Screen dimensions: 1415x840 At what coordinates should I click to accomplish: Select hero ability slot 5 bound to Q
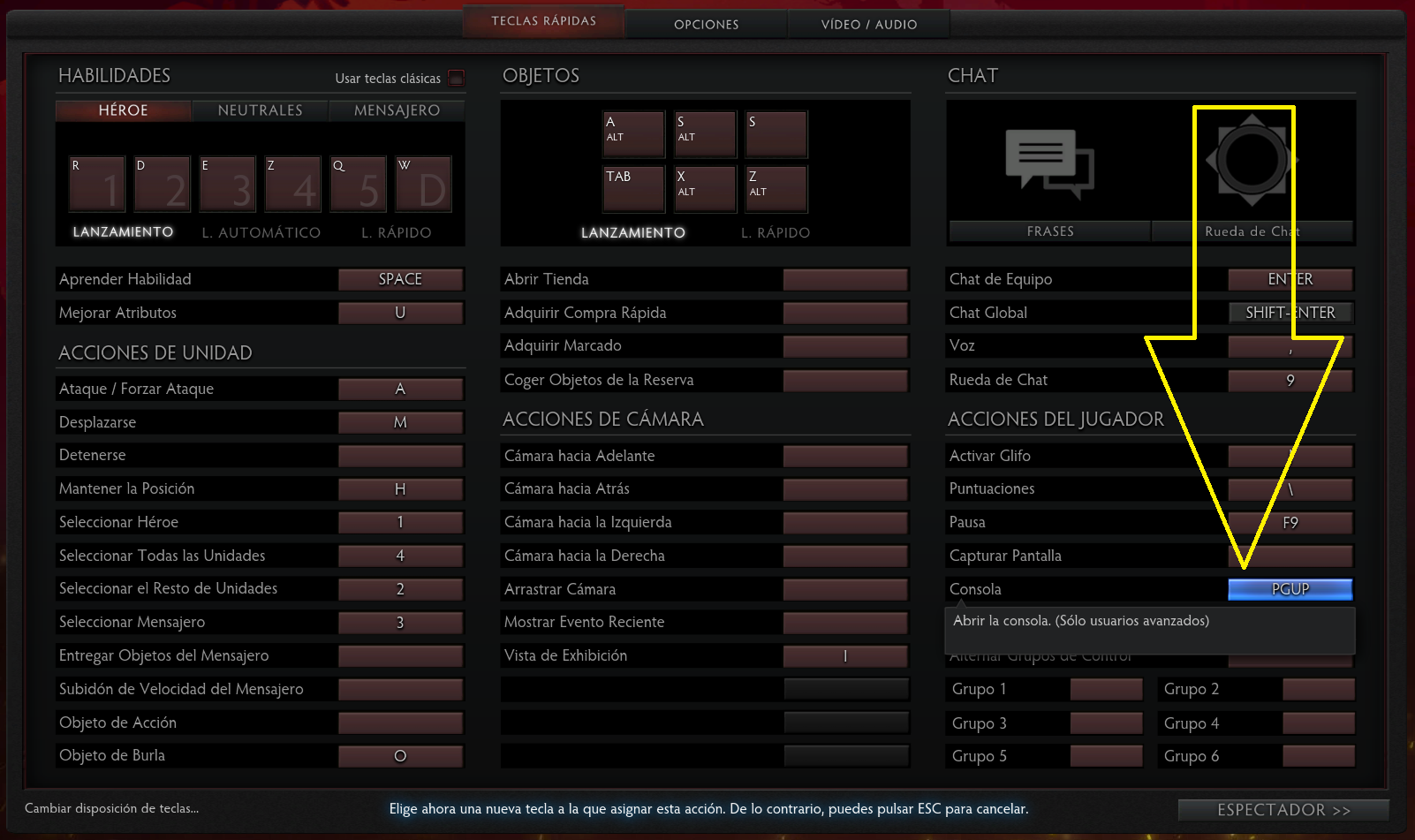[359, 185]
